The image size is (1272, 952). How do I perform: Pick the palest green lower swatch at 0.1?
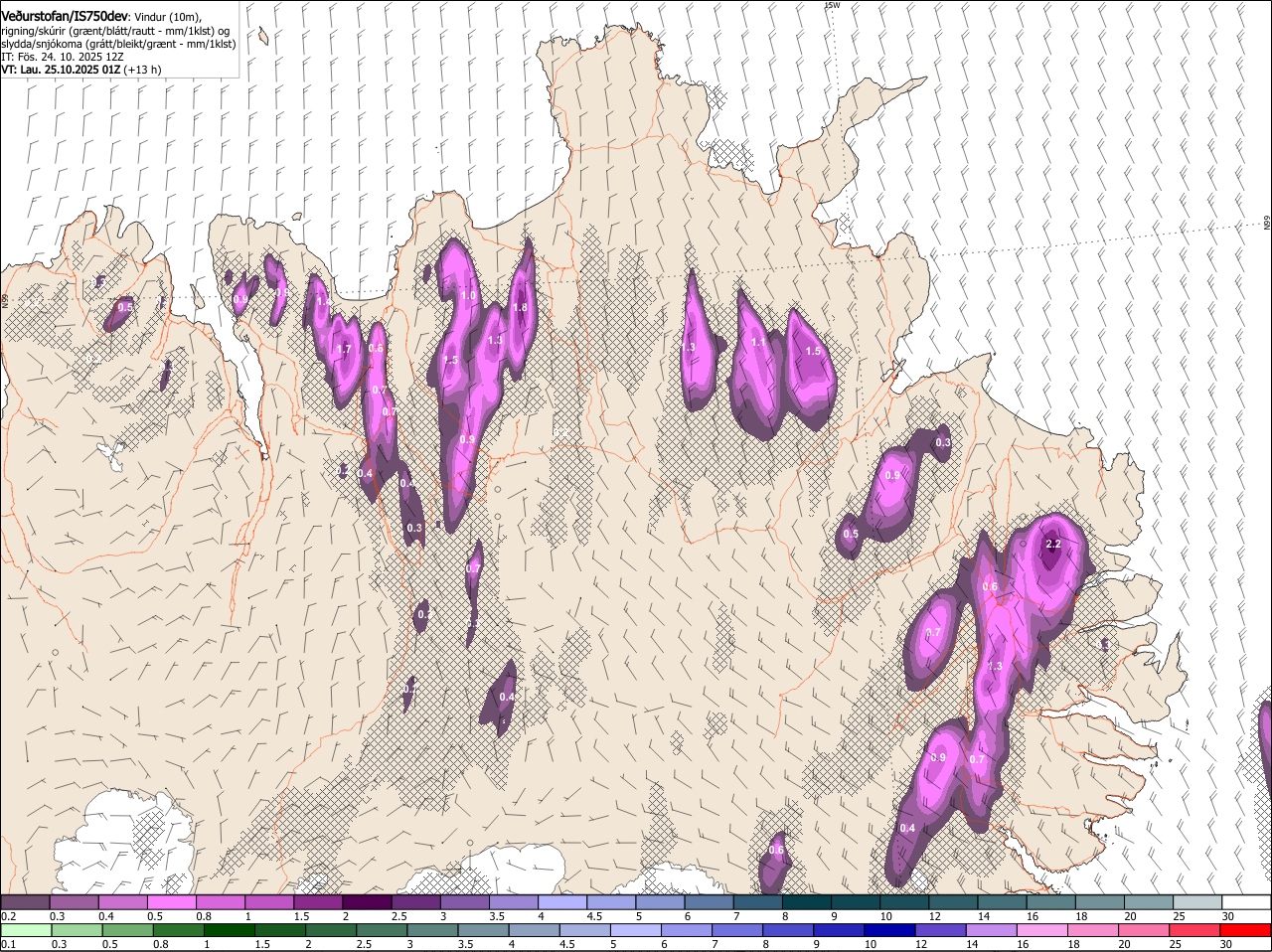coord(26,930)
